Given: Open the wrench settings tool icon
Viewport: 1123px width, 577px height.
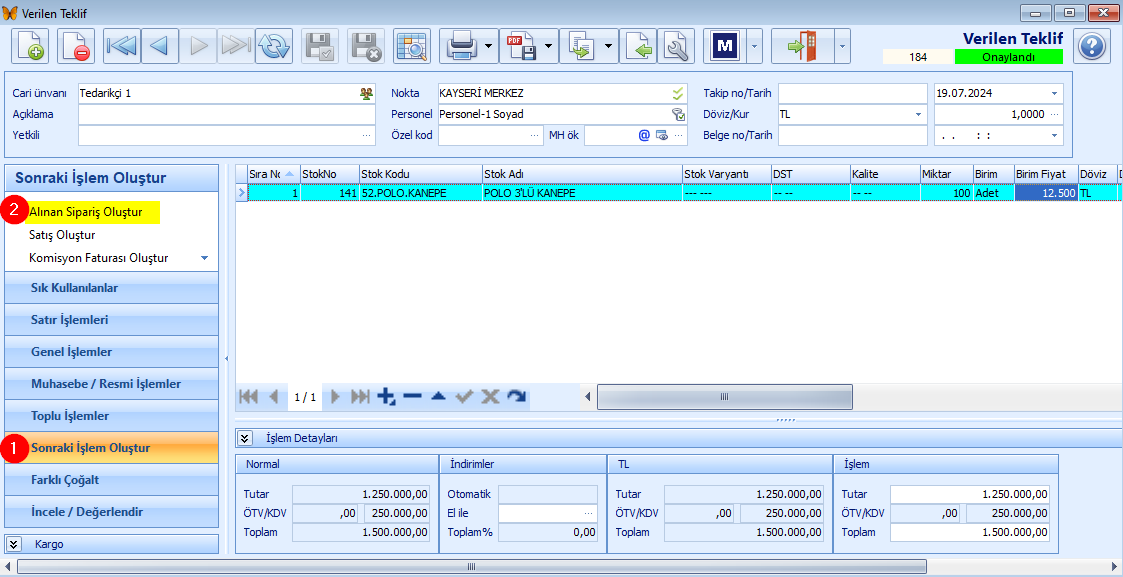Looking at the screenshot, I should (x=675, y=46).
